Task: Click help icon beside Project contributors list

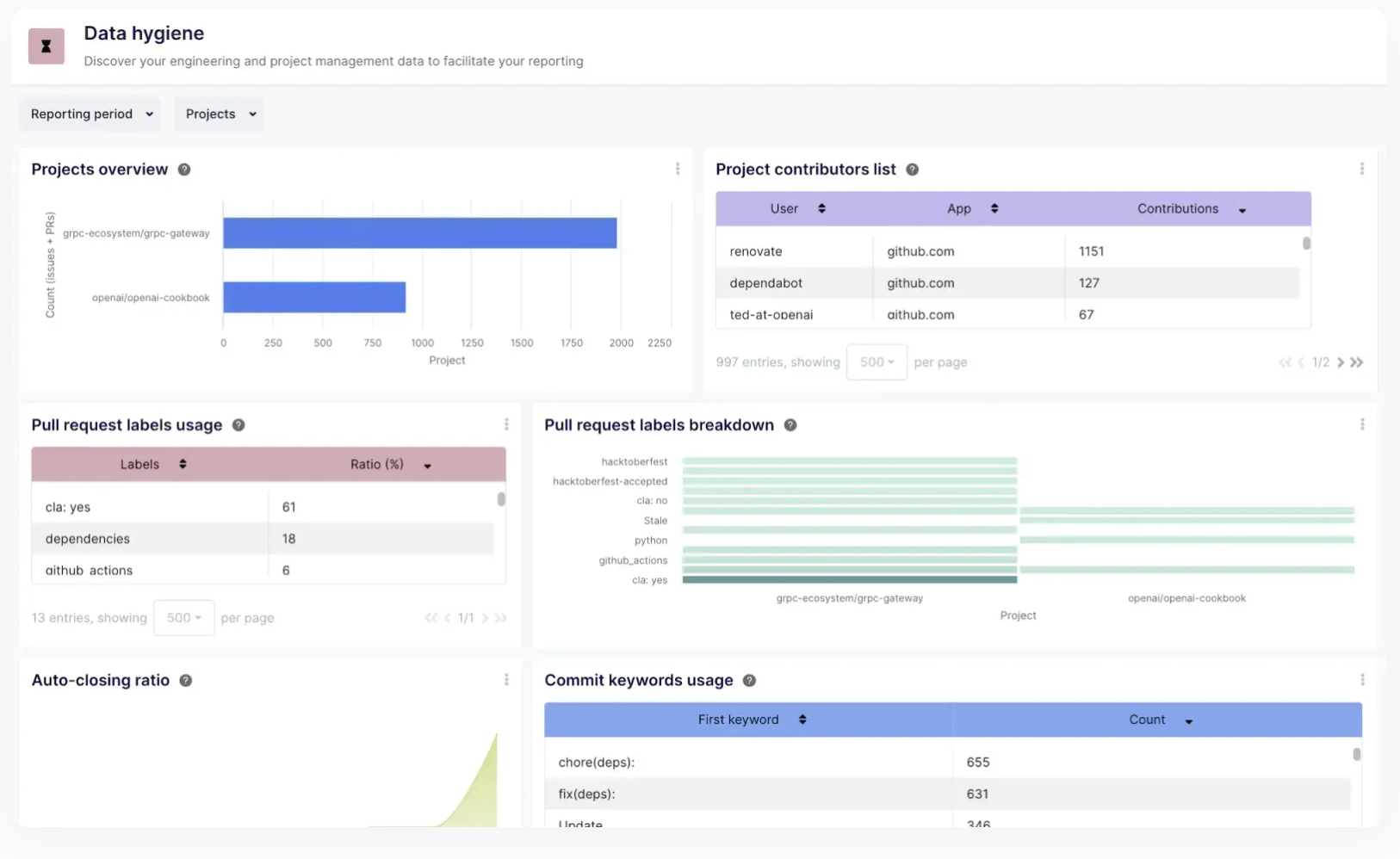Action: click(x=913, y=170)
